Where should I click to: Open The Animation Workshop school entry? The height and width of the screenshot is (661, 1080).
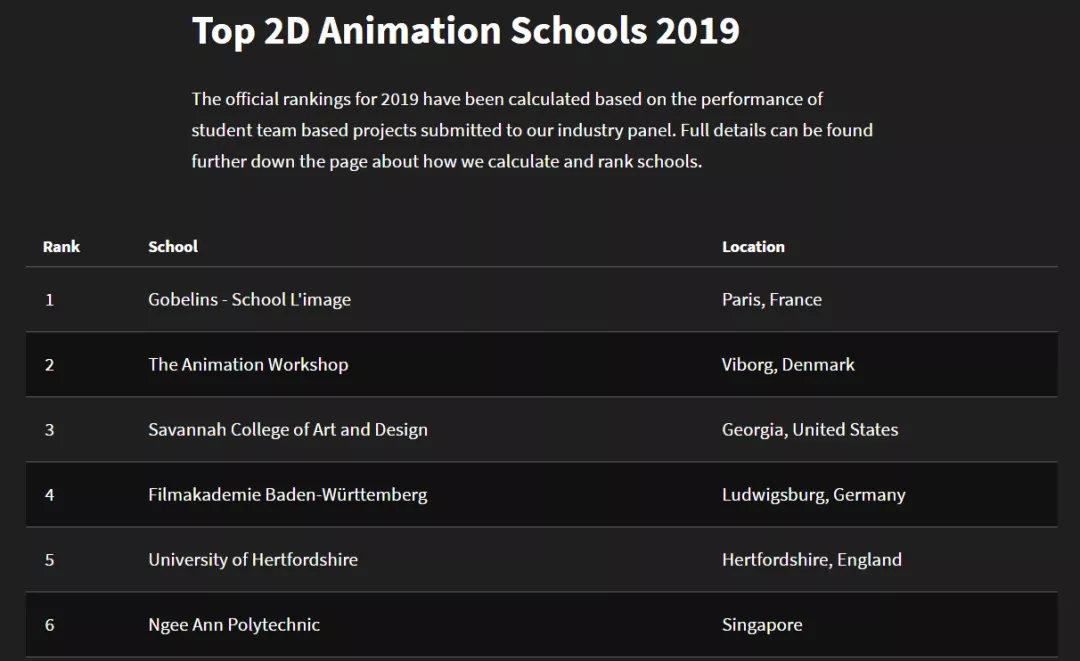[x=248, y=365]
